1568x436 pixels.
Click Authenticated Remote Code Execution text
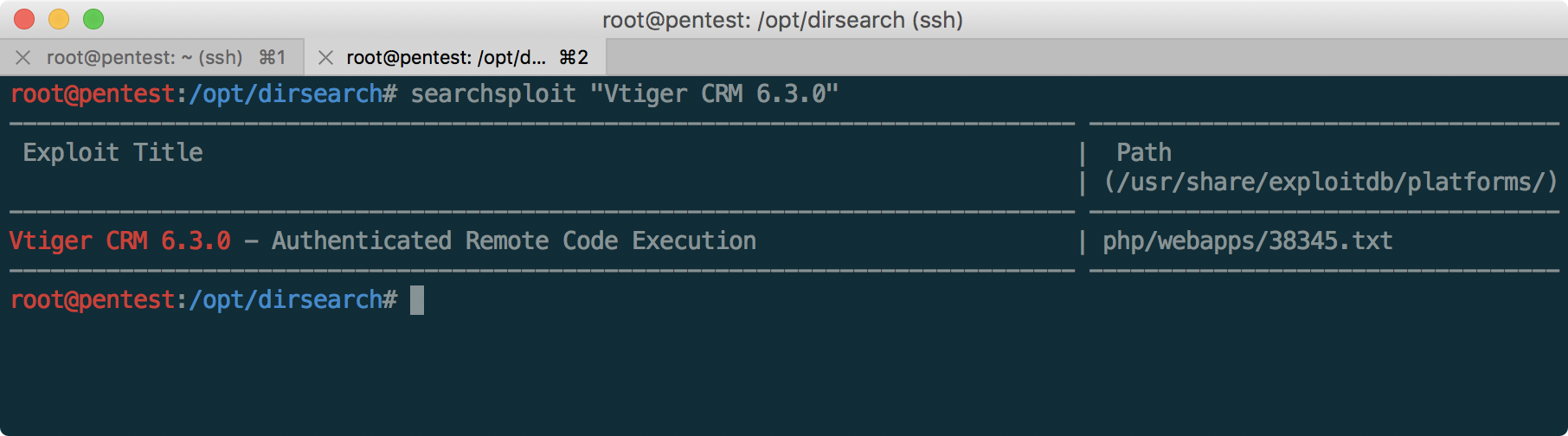[513, 241]
